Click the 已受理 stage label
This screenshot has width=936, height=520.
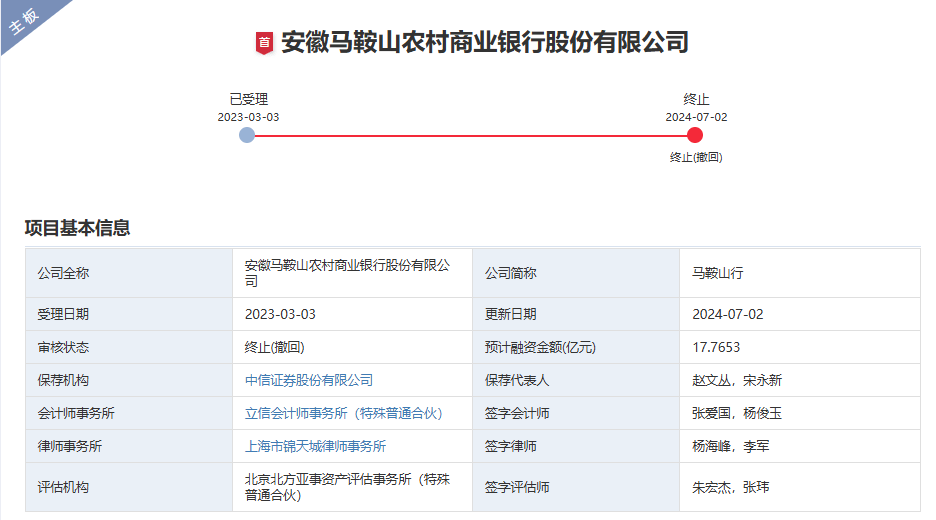coord(248,99)
